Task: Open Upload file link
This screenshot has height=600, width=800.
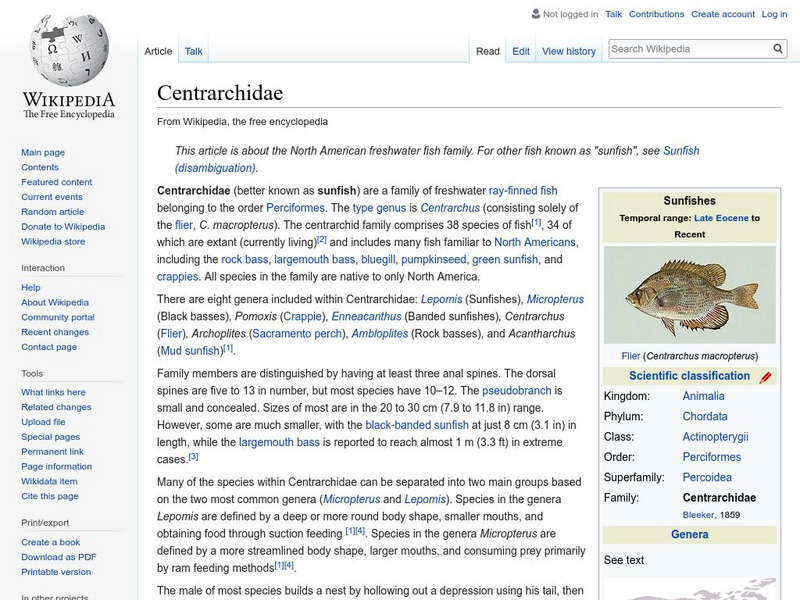Action: (x=43, y=421)
